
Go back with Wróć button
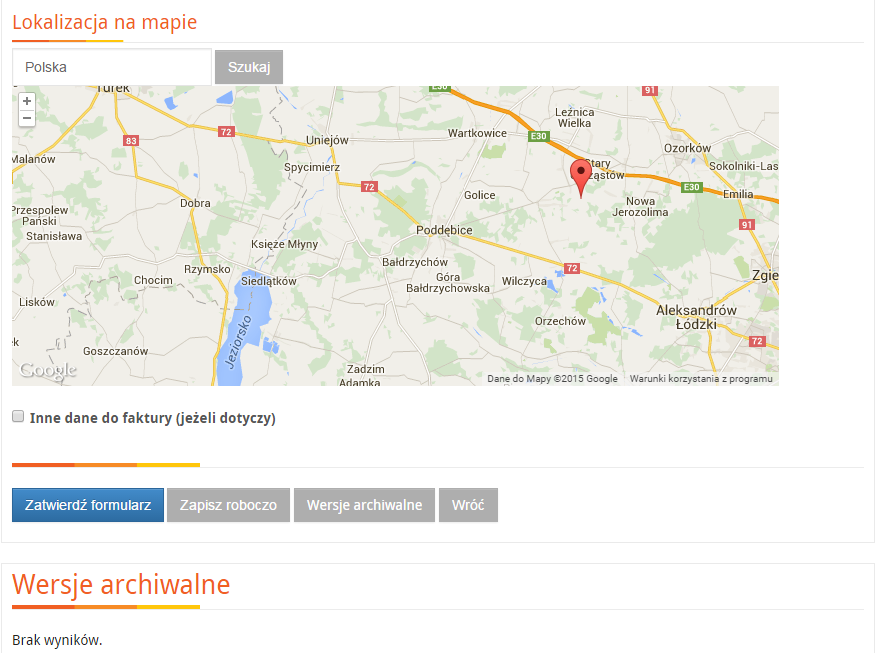(468, 505)
